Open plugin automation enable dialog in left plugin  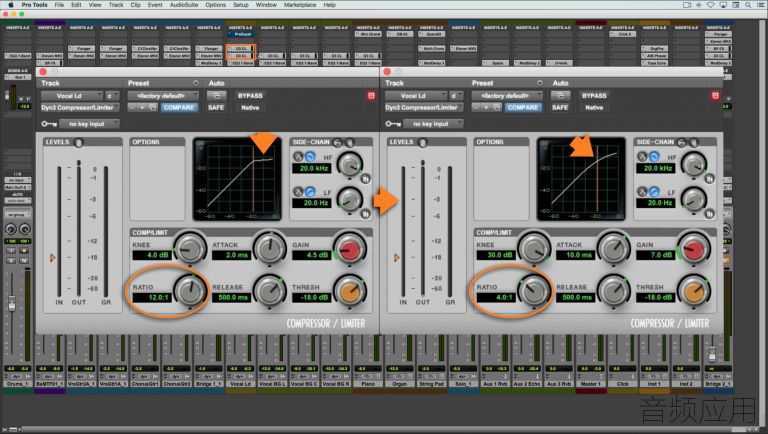point(216,96)
